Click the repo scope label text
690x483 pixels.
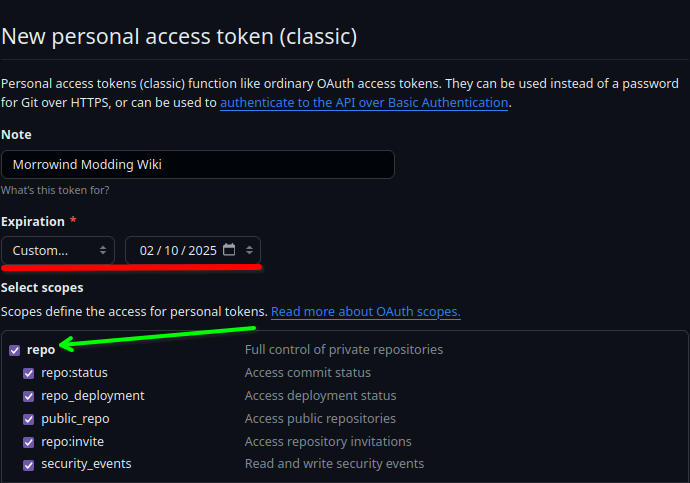tap(41, 350)
